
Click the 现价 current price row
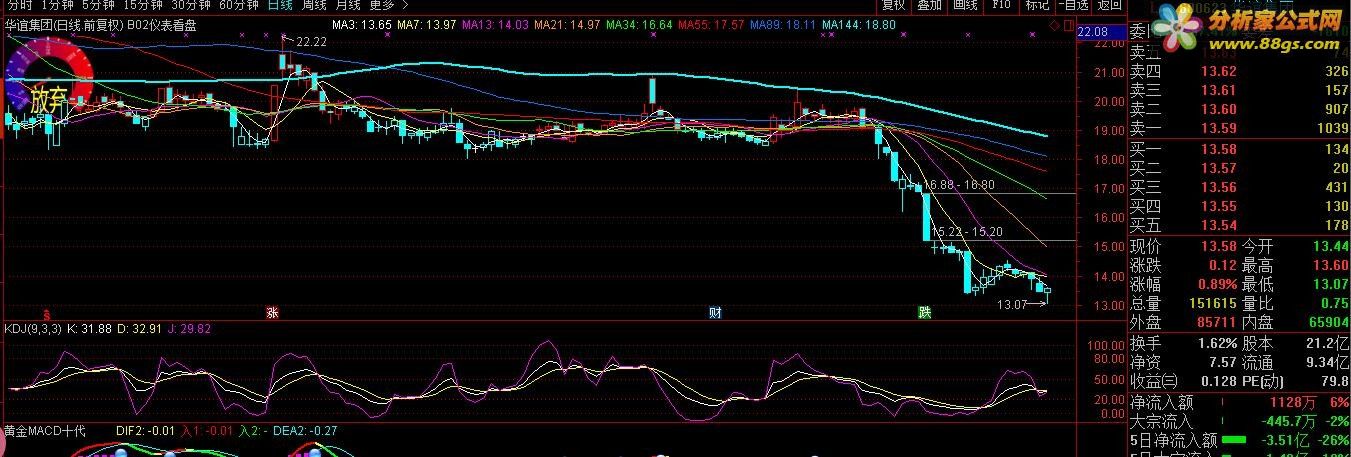[1184, 246]
